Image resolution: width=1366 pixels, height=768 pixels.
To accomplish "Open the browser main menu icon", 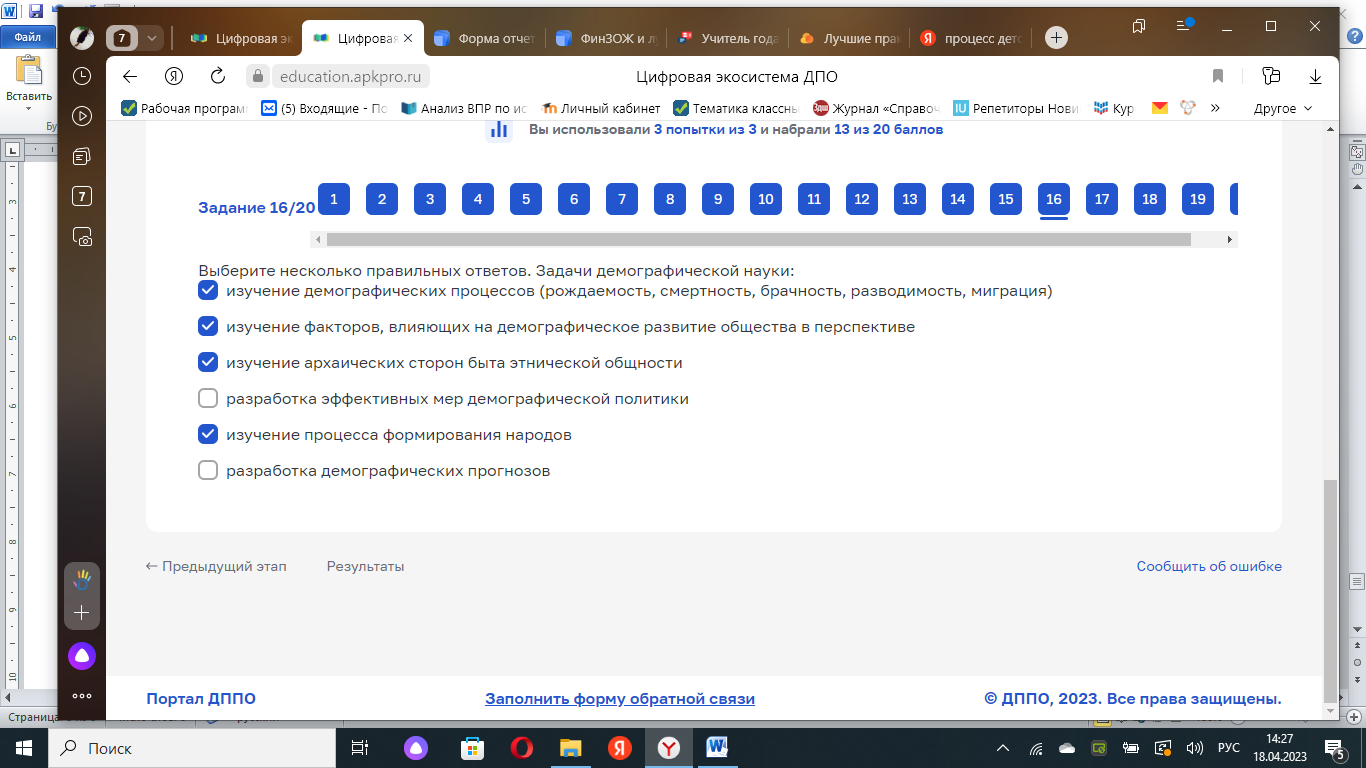I will tap(1185, 25).
